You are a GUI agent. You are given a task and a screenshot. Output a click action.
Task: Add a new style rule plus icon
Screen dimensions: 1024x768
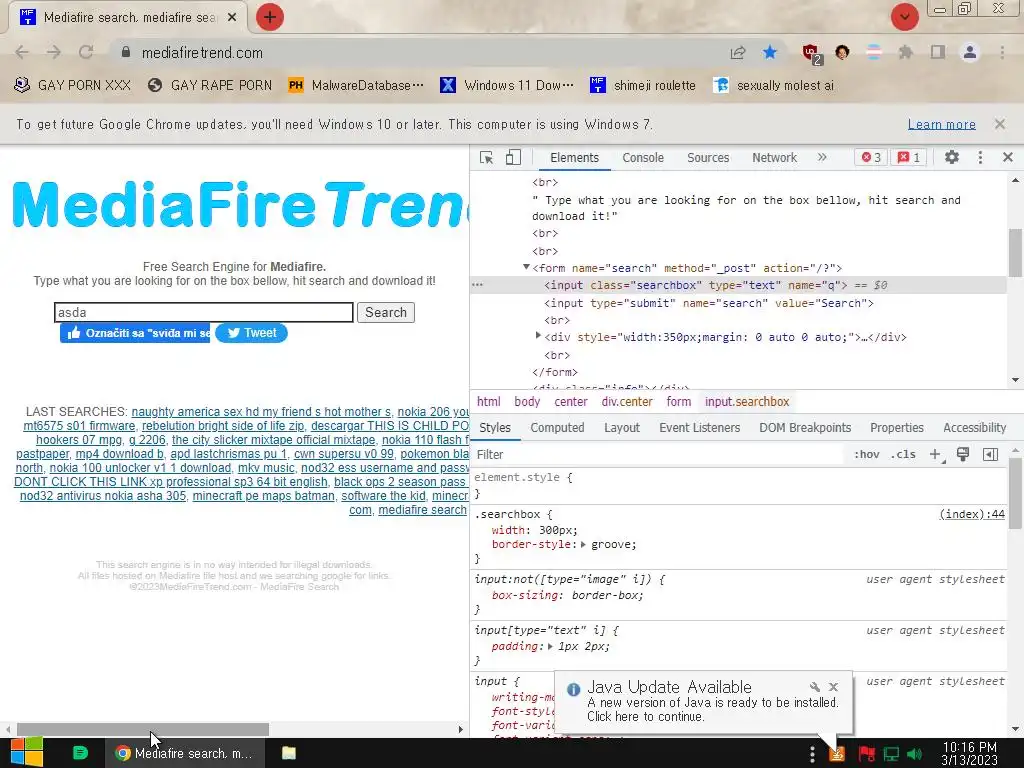pos(935,455)
